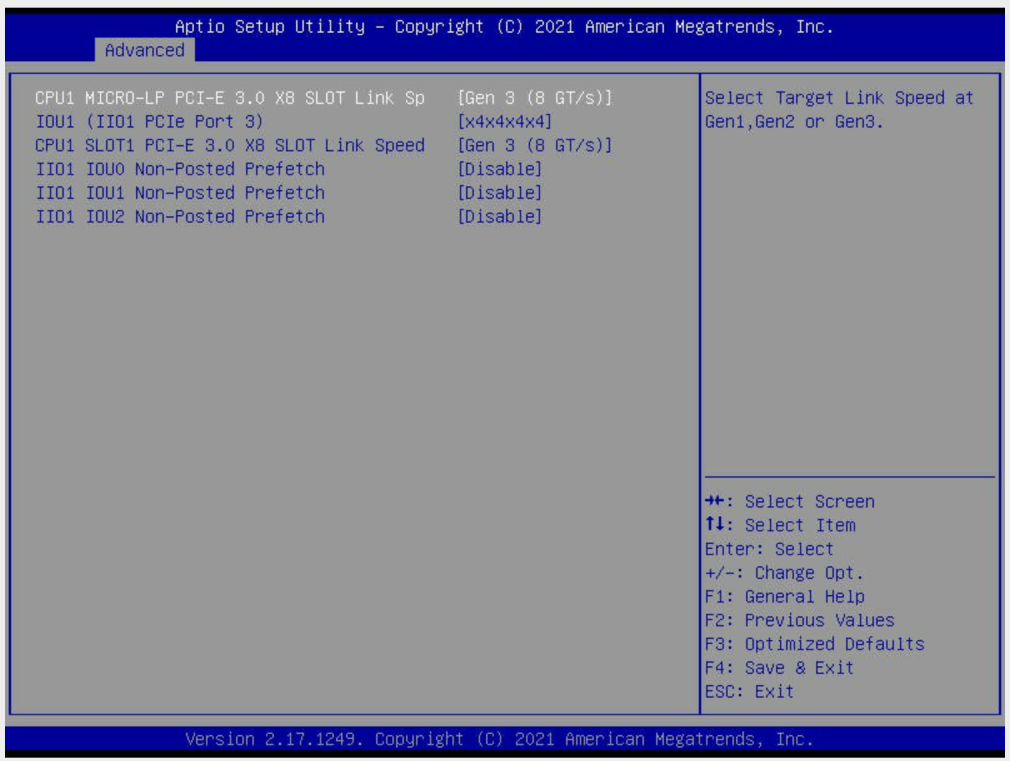Click the F4: Save & Exit entry

coord(779,668)
